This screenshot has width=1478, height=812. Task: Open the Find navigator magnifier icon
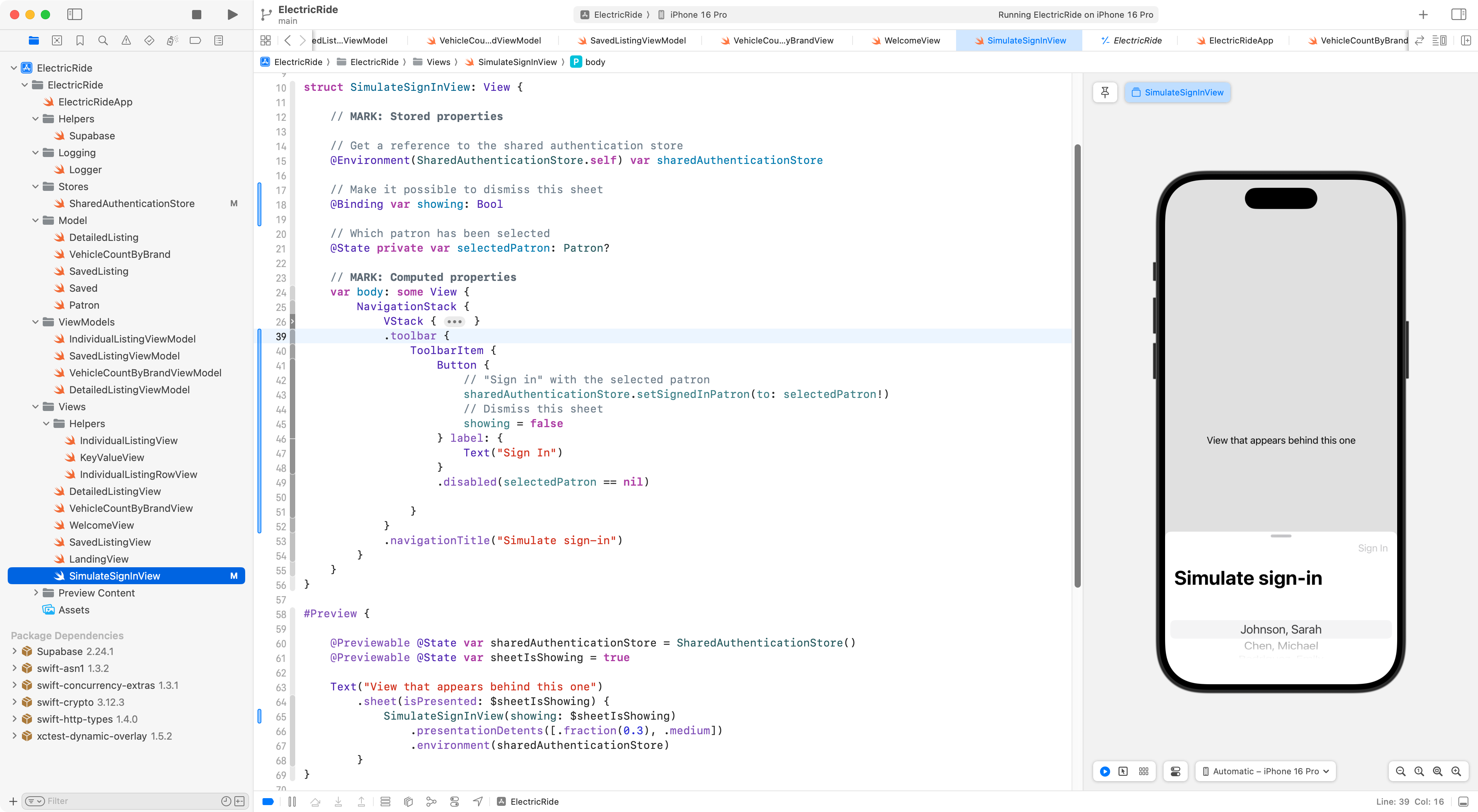point(103,40)
